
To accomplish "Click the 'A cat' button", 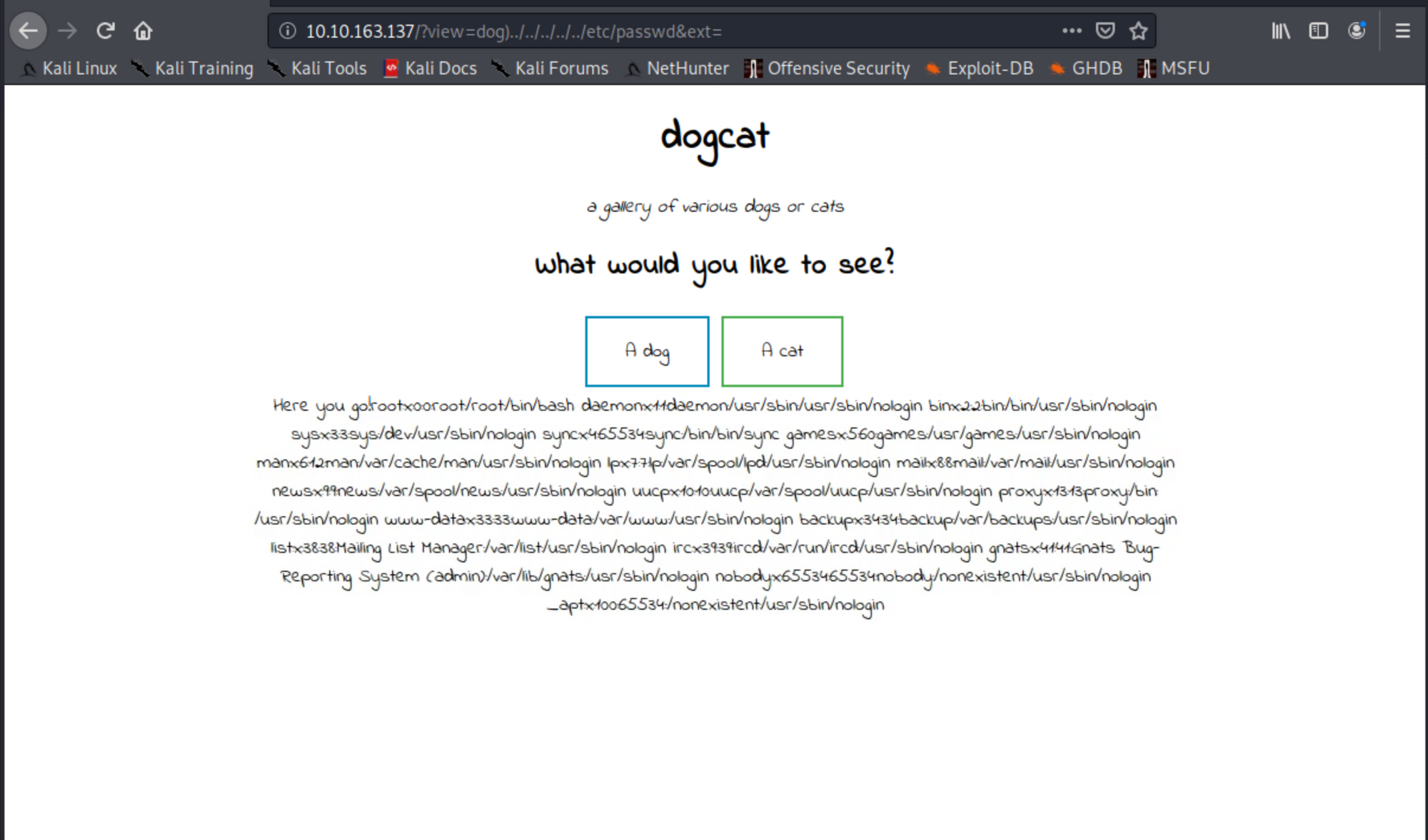I will [x=782, y=351].
